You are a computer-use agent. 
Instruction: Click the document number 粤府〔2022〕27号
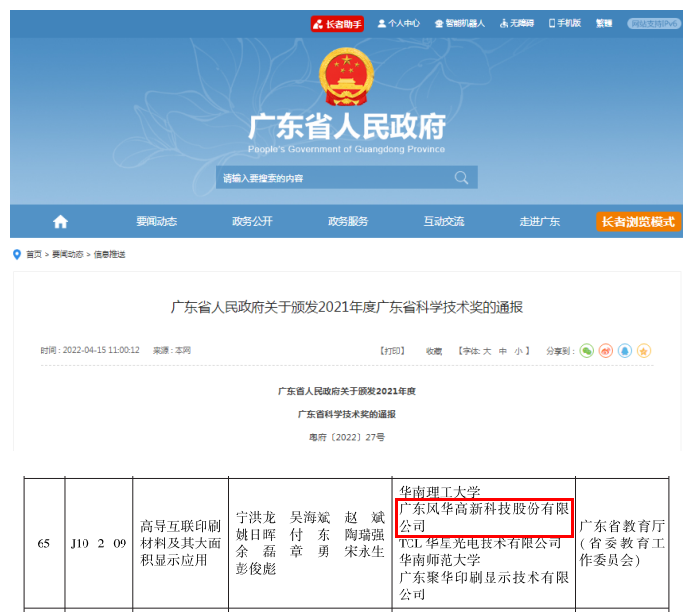pos(346,437)
